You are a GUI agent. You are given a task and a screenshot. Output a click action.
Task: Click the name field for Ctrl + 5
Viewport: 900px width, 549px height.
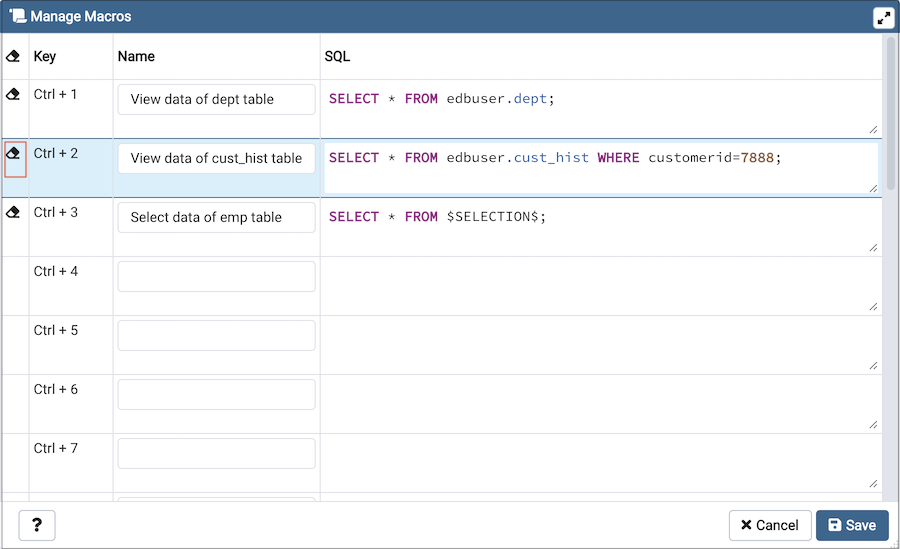(x=216, y=336)
